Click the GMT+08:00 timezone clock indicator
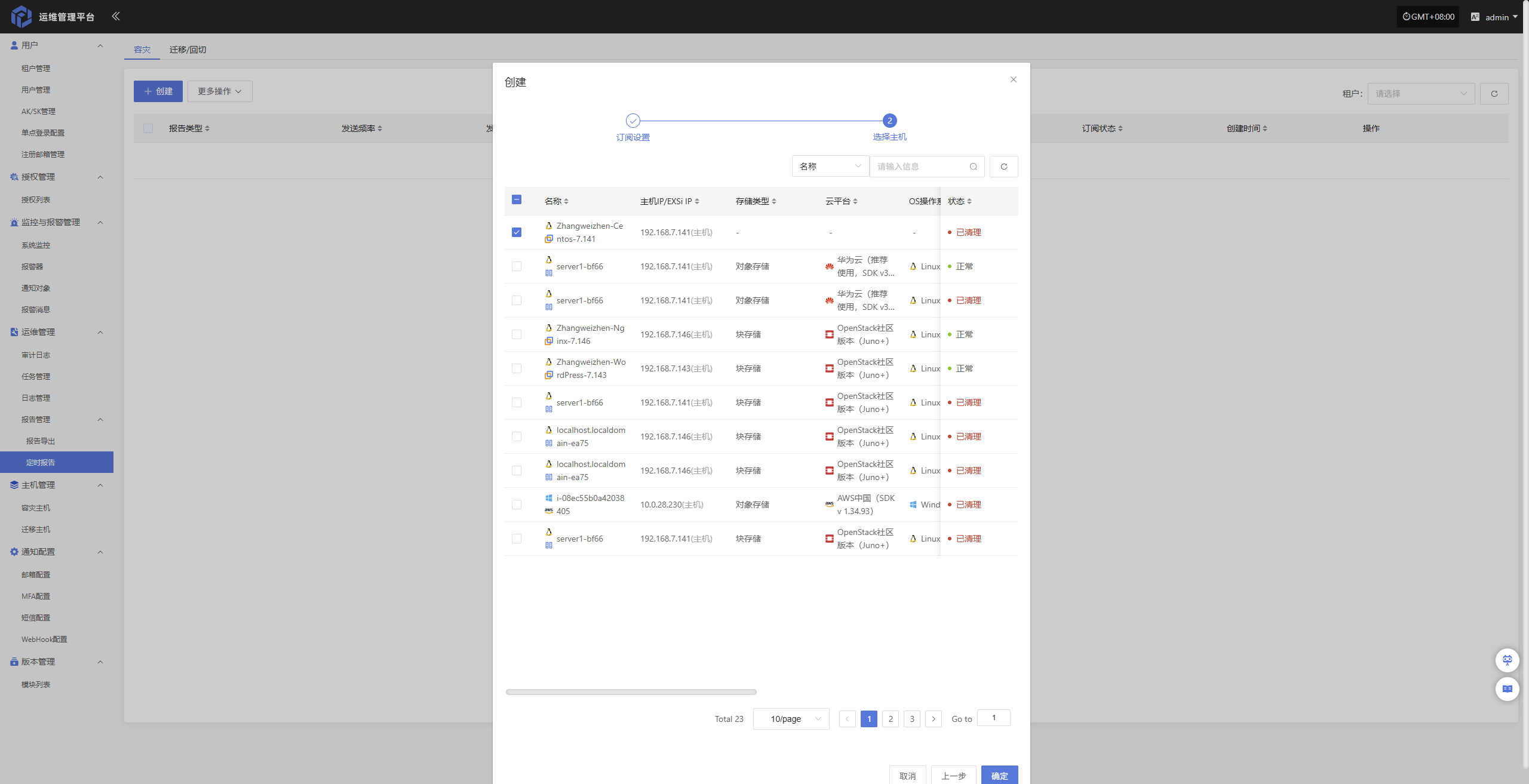 click(x=1428, y=17)
